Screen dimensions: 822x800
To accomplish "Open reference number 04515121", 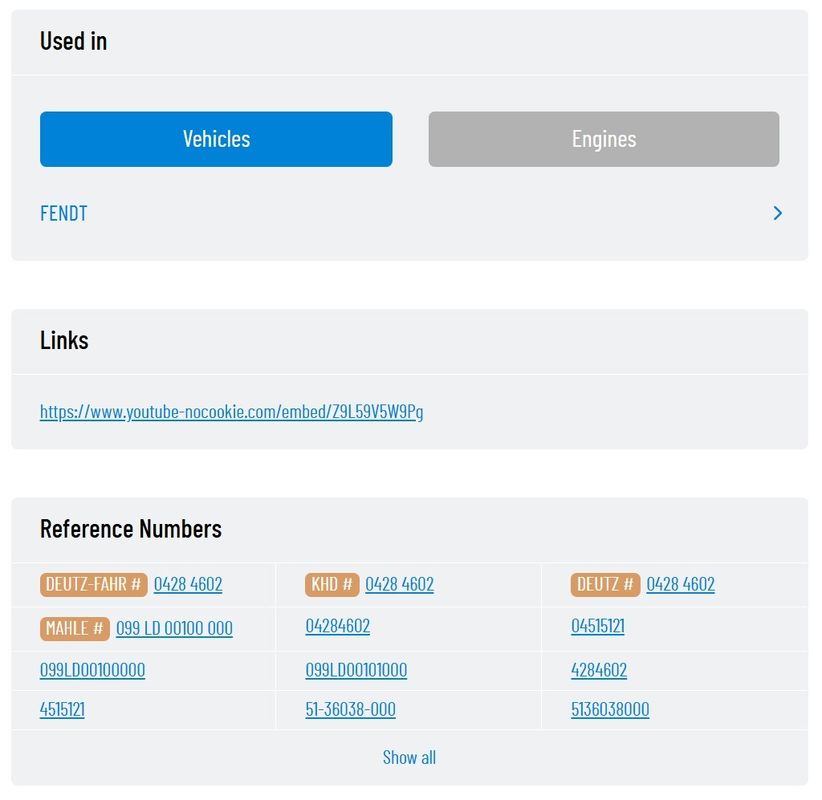I will [597, 626].
